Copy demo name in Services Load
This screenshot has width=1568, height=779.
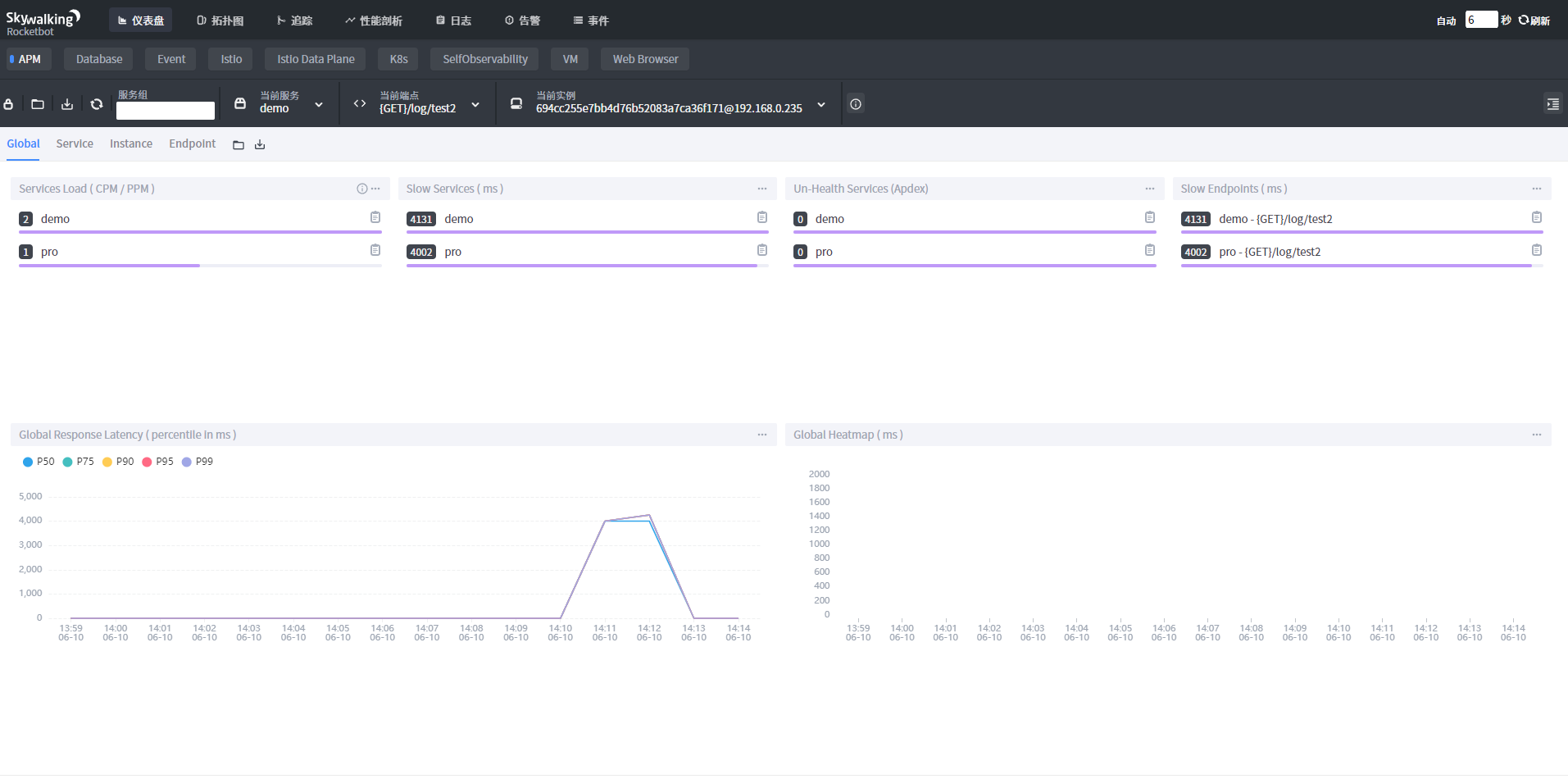pos(375,217)
